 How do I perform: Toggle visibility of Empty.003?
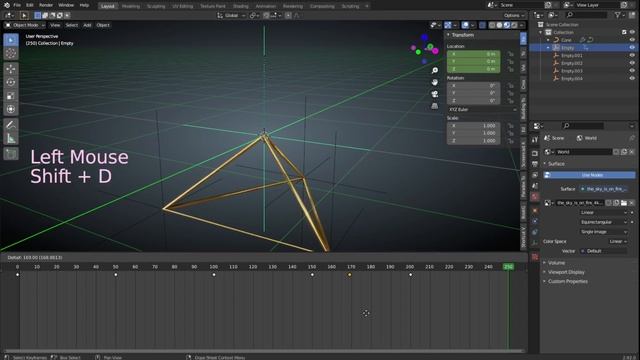tap(632, 71)
